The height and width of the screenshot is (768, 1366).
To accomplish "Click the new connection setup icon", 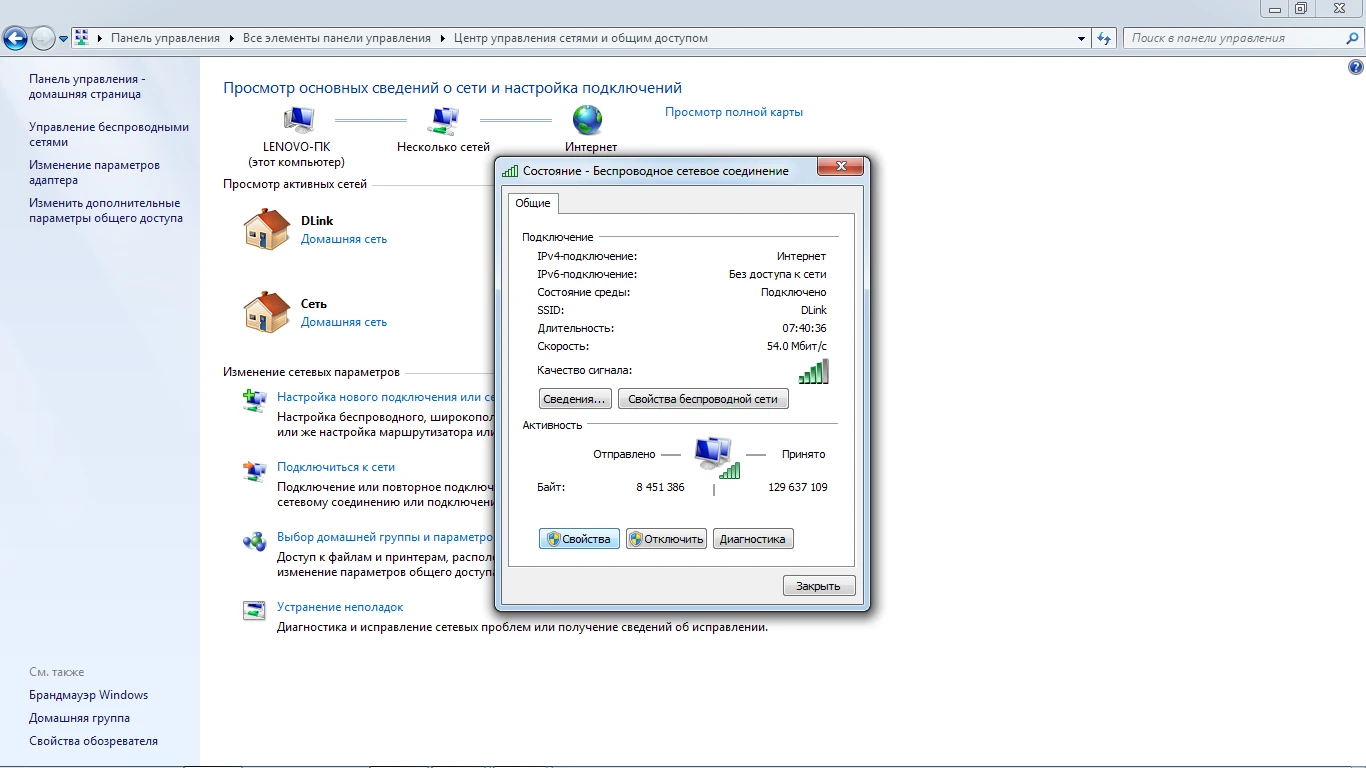I will [x=253, y=400].
